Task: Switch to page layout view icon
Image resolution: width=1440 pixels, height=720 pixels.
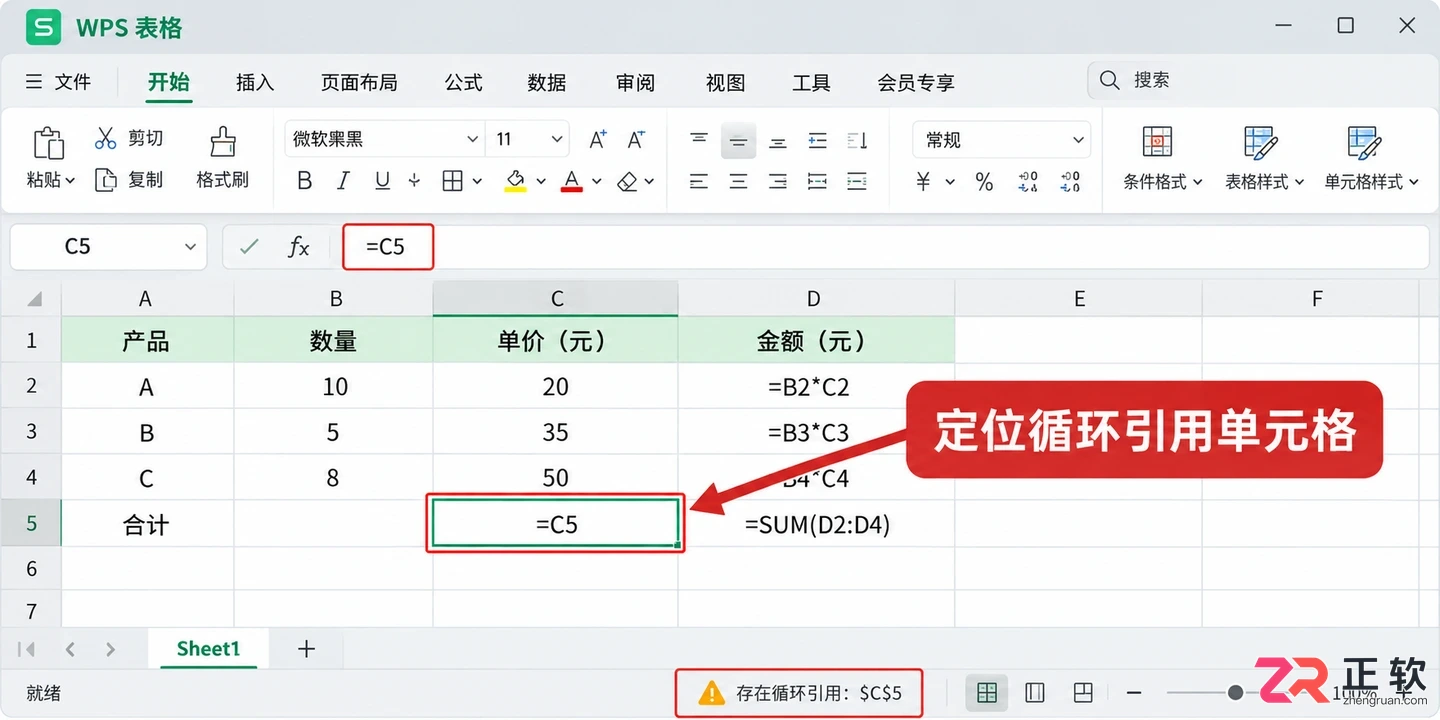Action: point(1035,692)
